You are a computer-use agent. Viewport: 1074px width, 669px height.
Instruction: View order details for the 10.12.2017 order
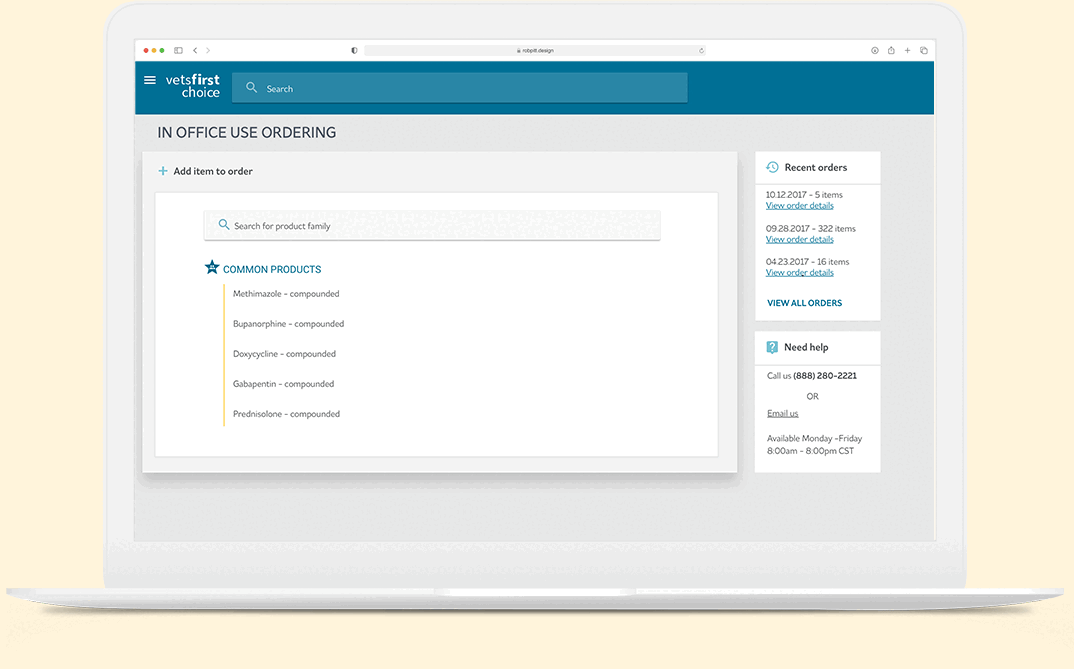coord(799,206)
